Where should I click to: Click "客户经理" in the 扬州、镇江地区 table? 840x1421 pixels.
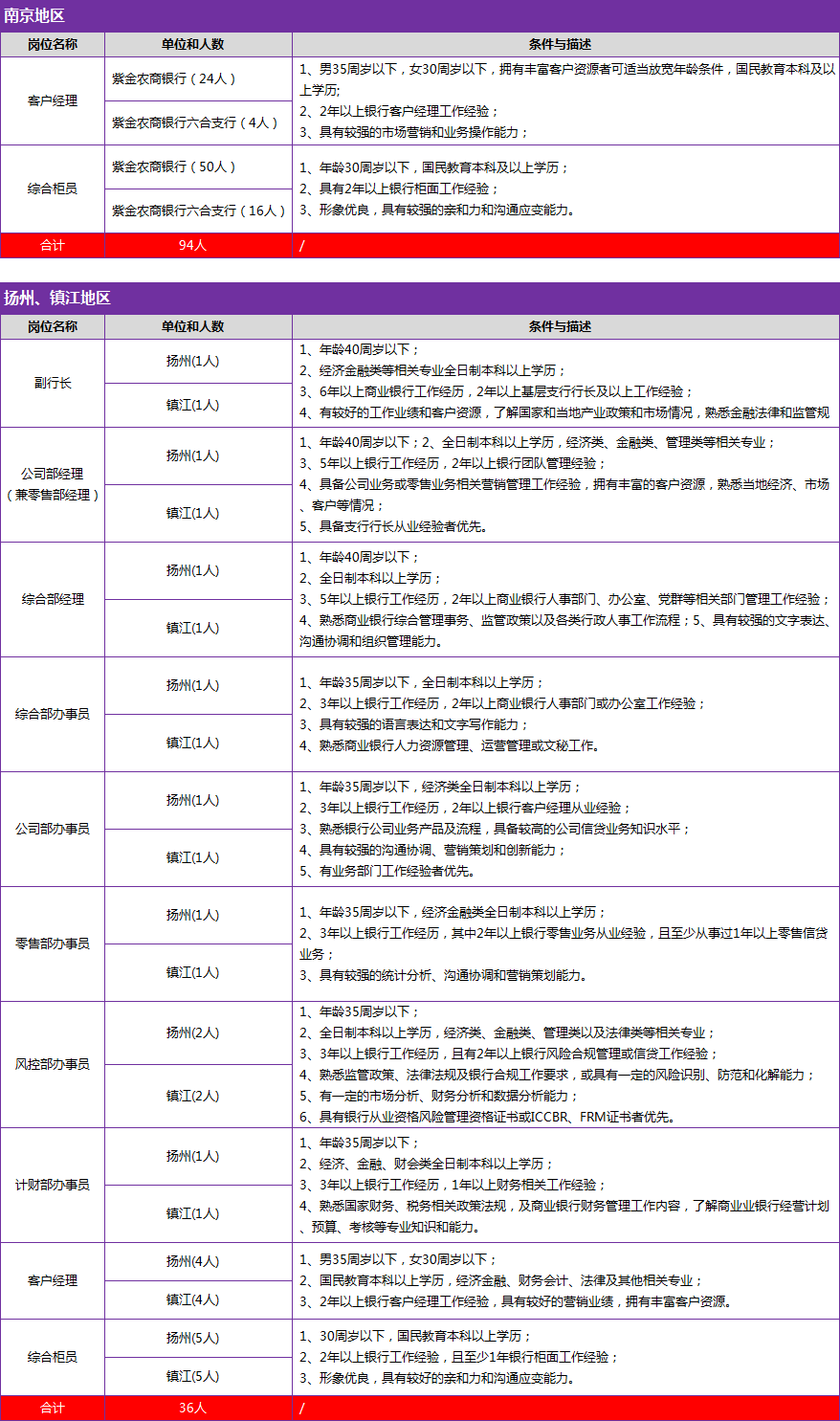[x=53, y=1280]
